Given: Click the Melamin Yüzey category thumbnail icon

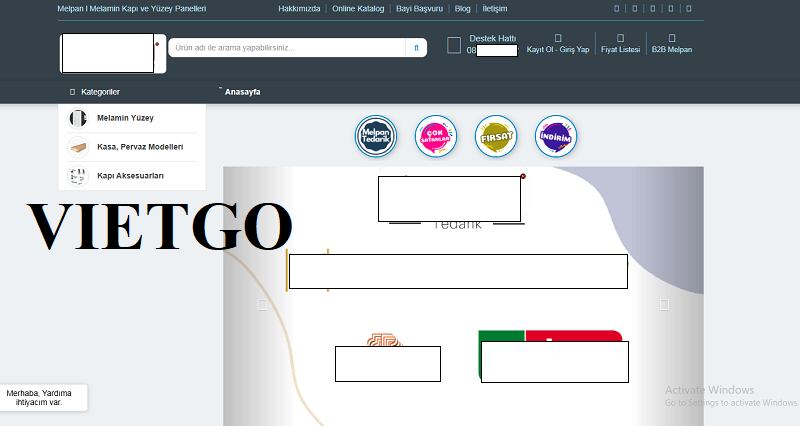Looking at the screenshot, I should pyautogui.click(x=77, y=118).
